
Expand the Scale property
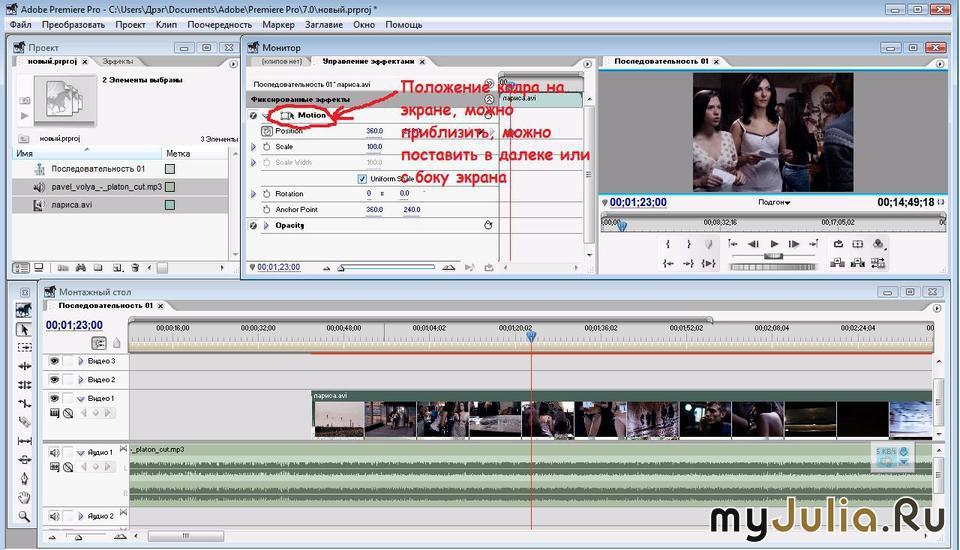(x=253, y=147)
